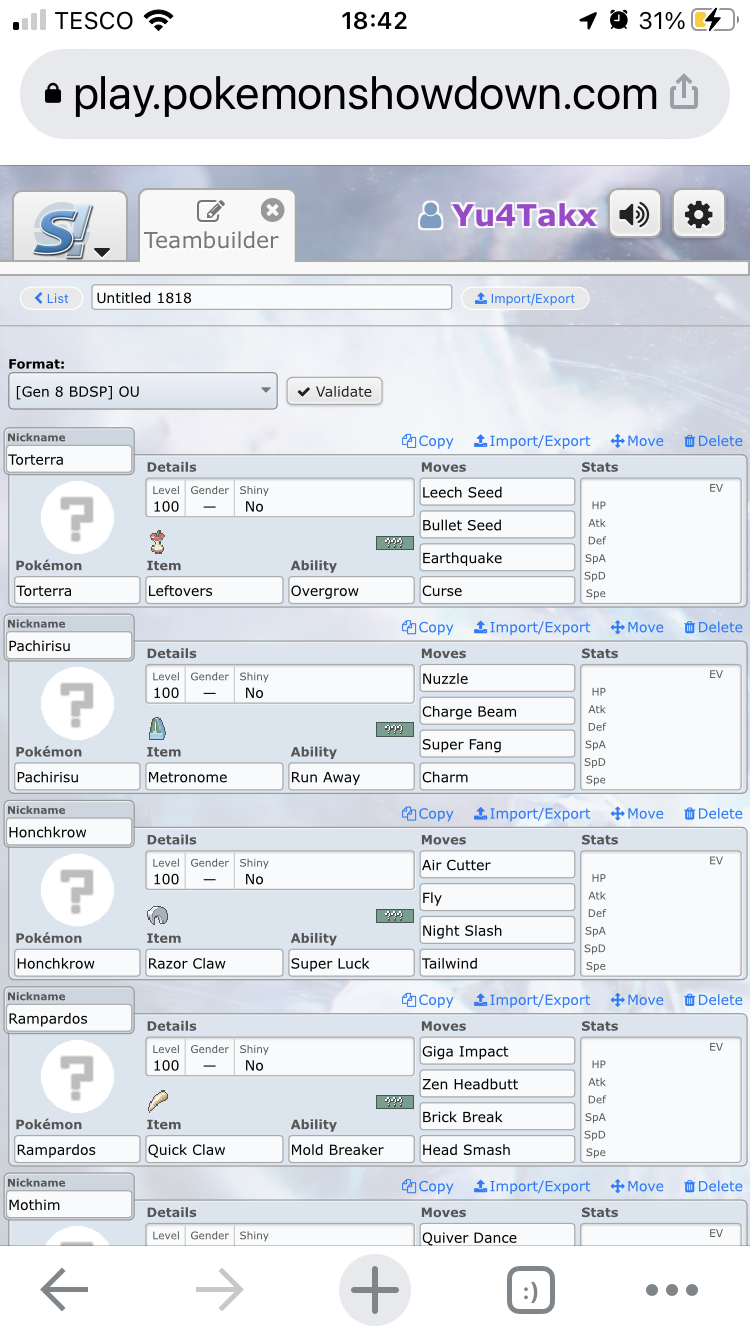Click Torterra's Leftovers item icon
750x1334 pixels.
157,542
